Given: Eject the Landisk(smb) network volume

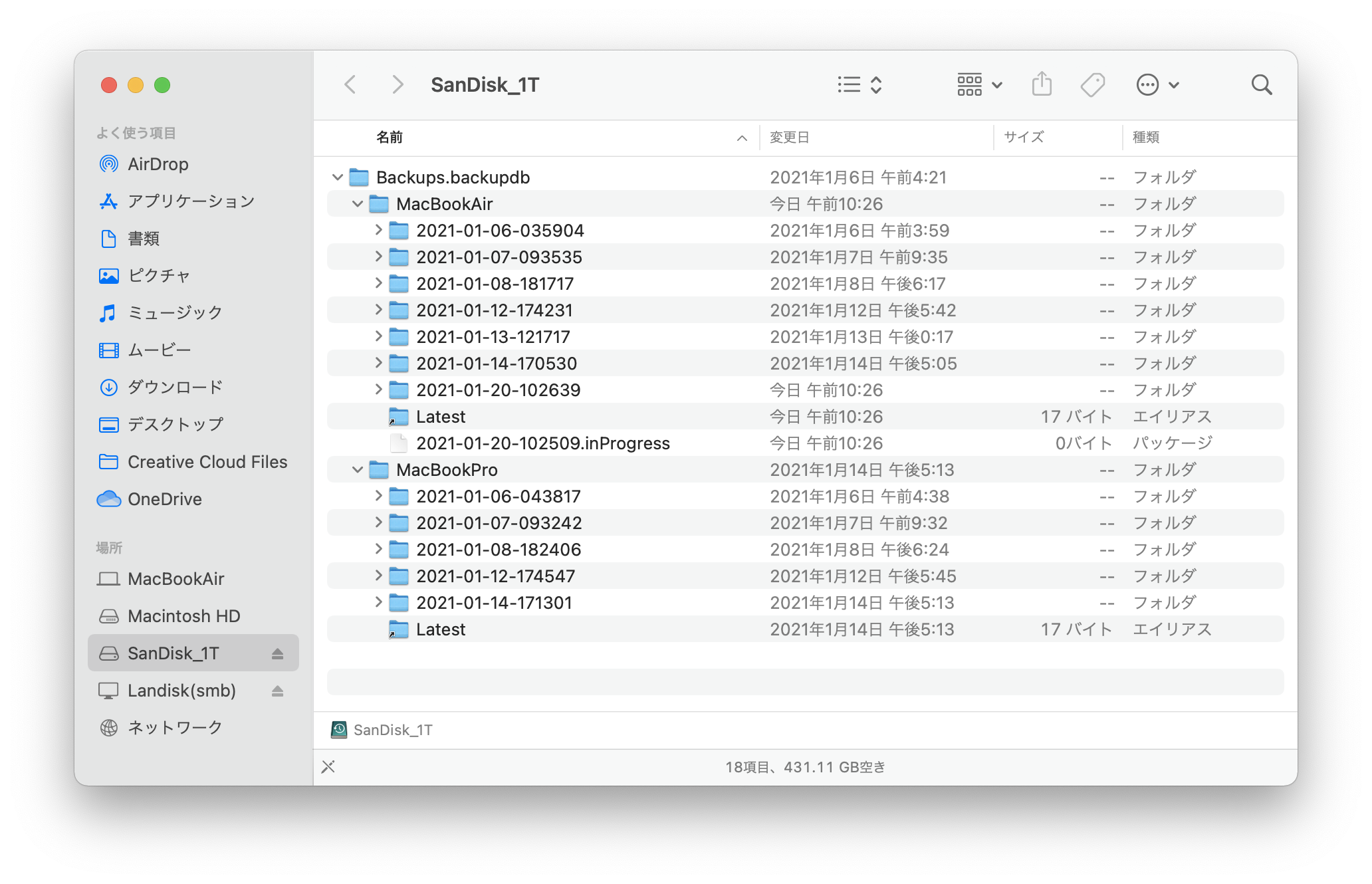Looking at the screenshot, I should (278, 691).
